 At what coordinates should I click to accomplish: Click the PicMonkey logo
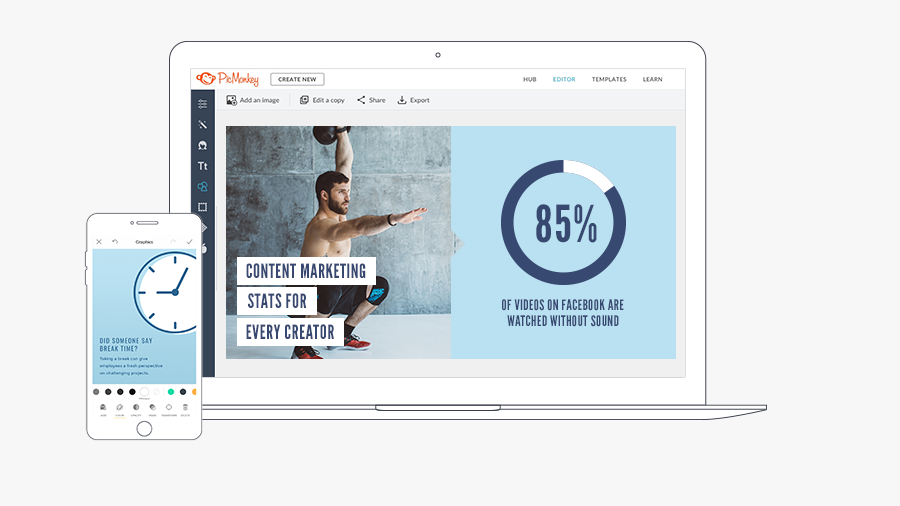pos(228,79)
